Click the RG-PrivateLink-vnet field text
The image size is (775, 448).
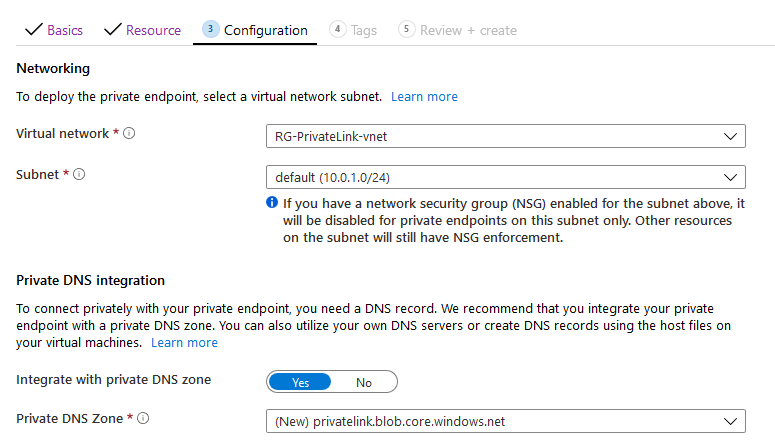point(331,136)
